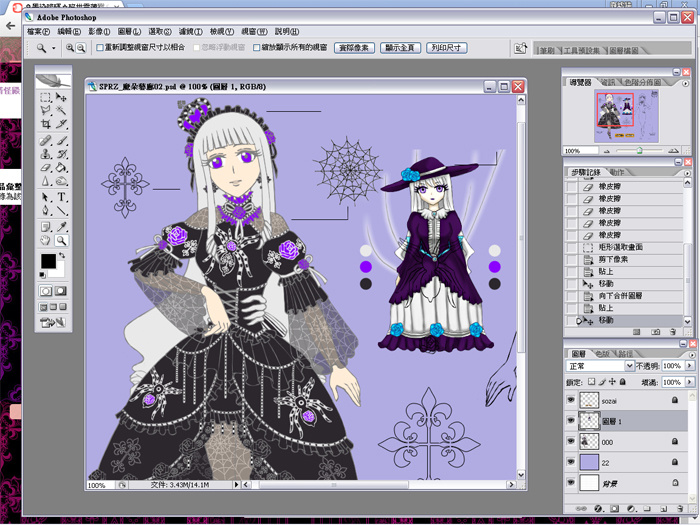Select the History Brush tool
Viewport: 700px width, 525px height.
[x=61, y=154]
